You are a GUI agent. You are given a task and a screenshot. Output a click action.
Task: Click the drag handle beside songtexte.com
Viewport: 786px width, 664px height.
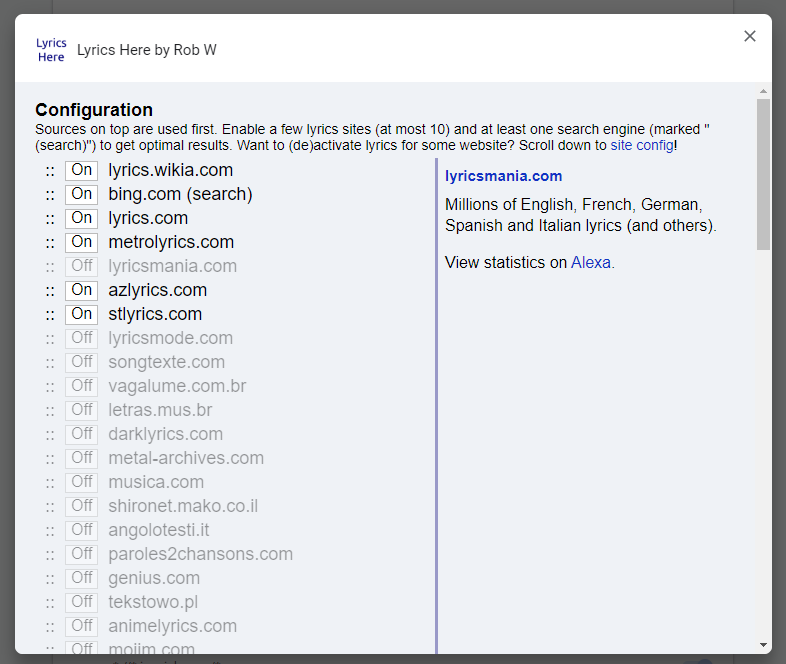(x=50, y=363)
